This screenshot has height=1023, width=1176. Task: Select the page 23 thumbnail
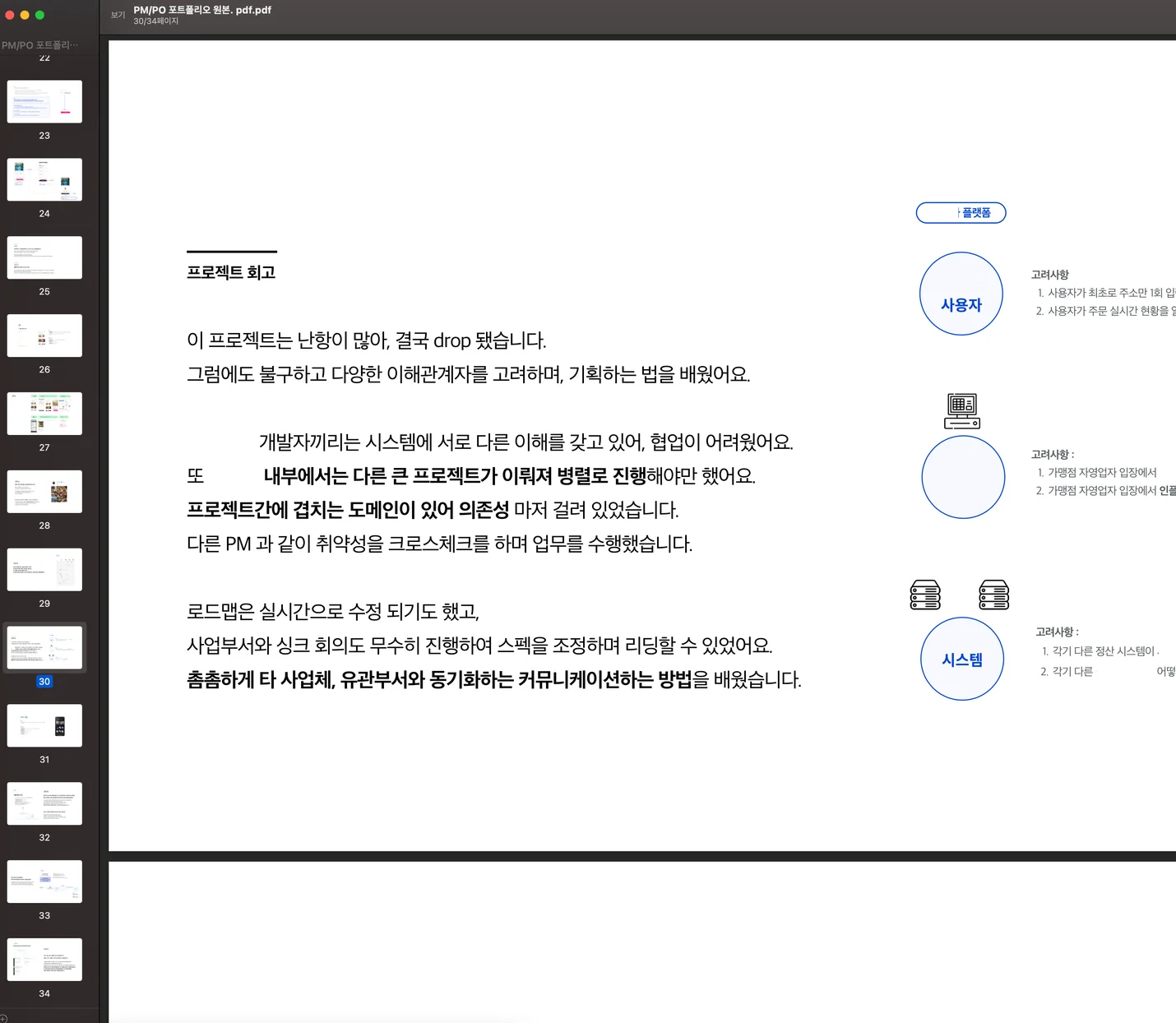point(44,101)
